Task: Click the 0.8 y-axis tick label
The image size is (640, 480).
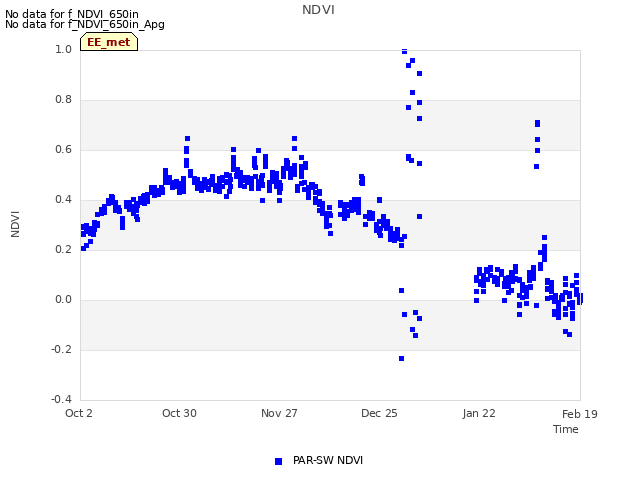Action: click(63, 100)
